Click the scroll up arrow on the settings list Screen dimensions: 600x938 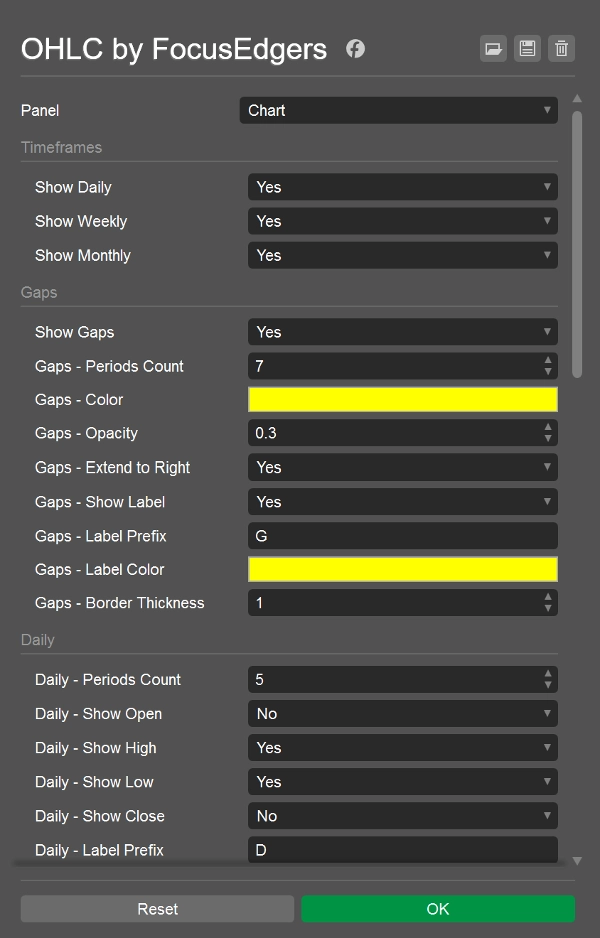(577, 99)
